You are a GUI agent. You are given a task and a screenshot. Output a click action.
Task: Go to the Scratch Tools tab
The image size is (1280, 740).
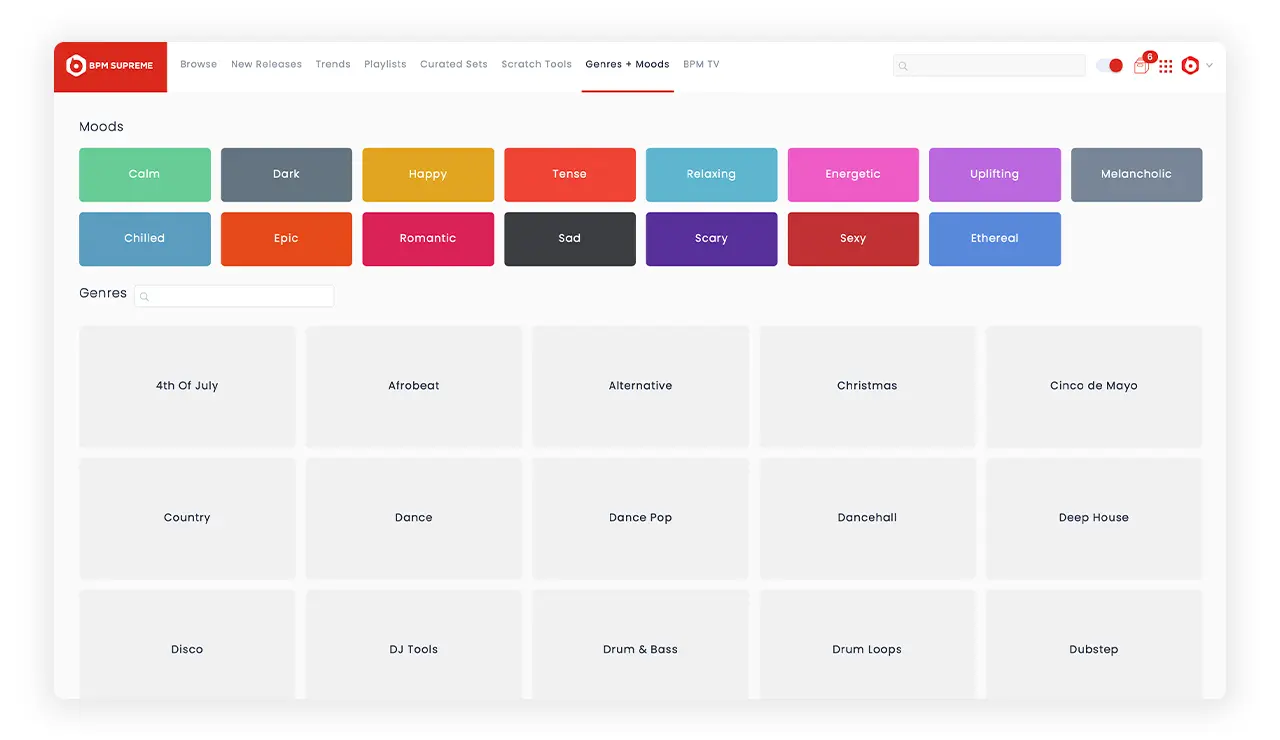536,65
